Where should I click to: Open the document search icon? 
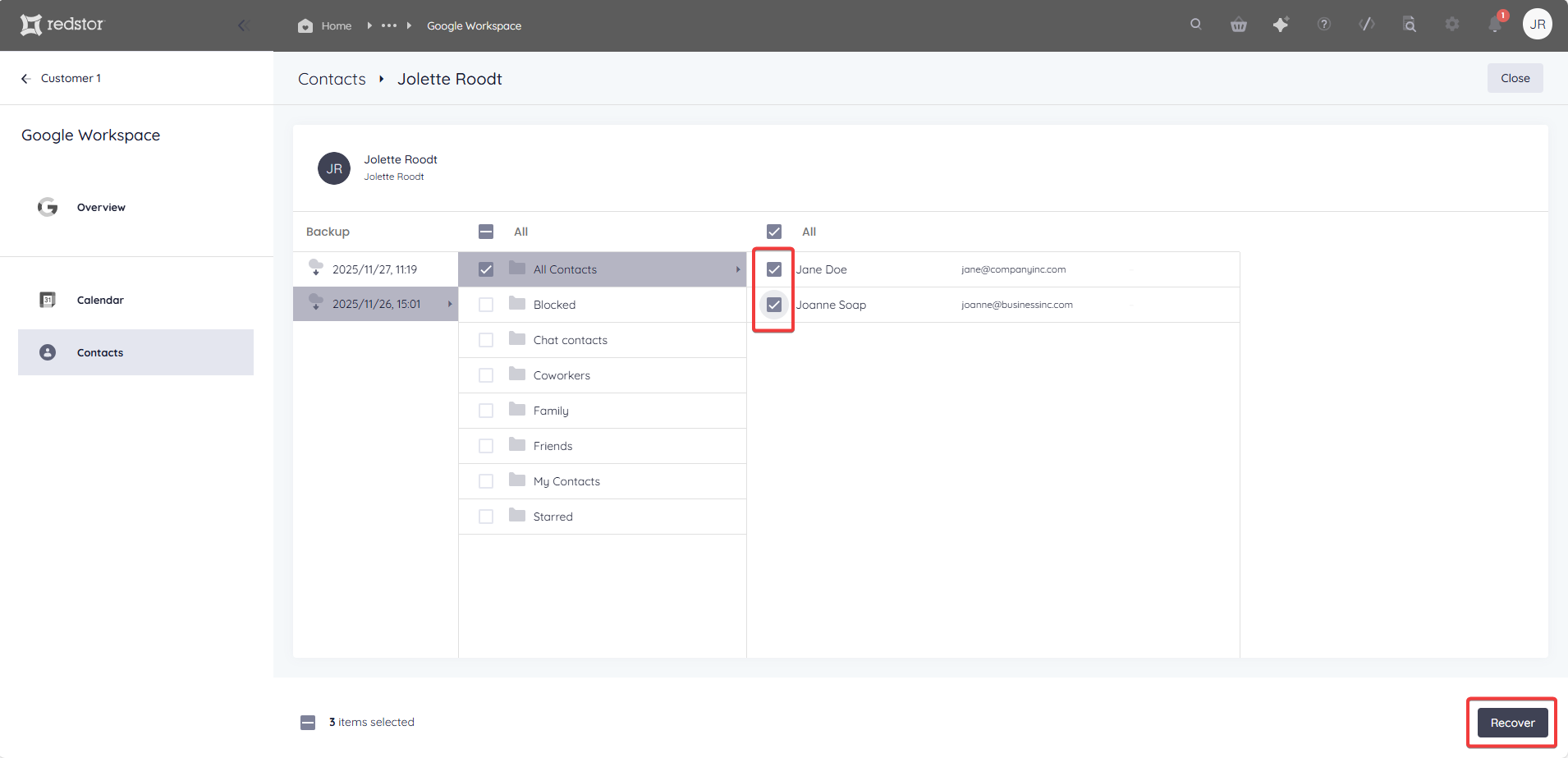click(x=1410, y=25)
